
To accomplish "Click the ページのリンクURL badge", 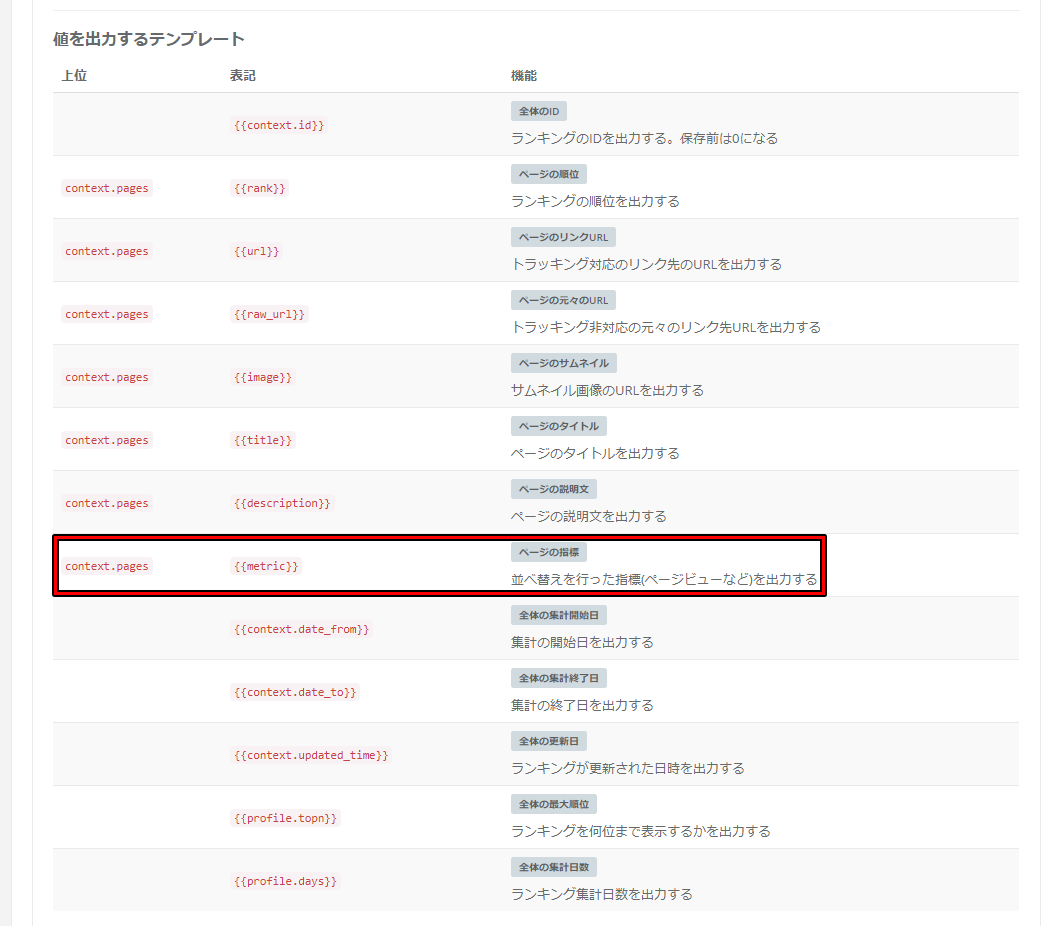I will 563,237.
